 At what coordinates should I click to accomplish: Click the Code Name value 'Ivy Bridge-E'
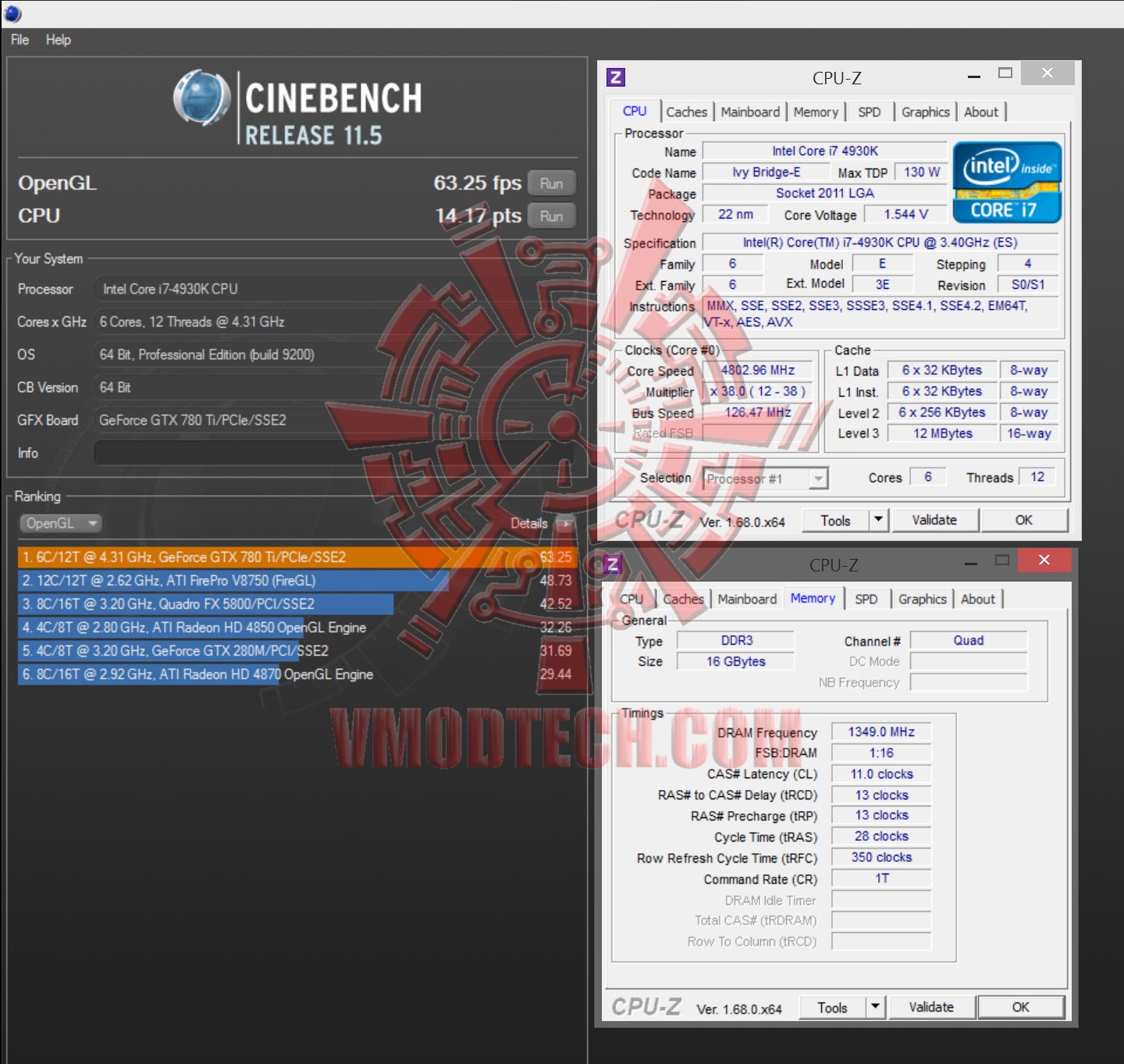click(x=766, y=172)
